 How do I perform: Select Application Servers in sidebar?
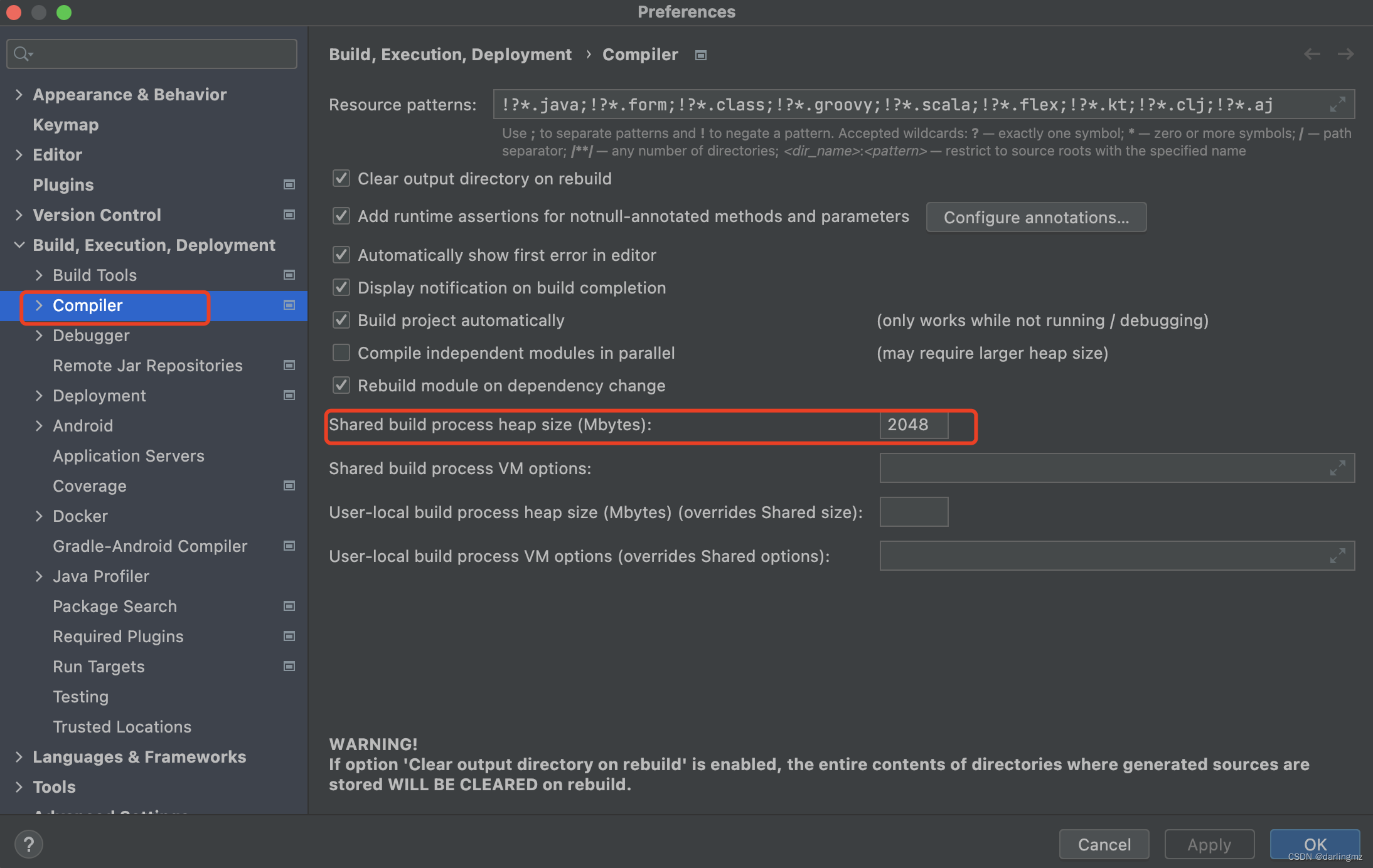coord(129,456)
